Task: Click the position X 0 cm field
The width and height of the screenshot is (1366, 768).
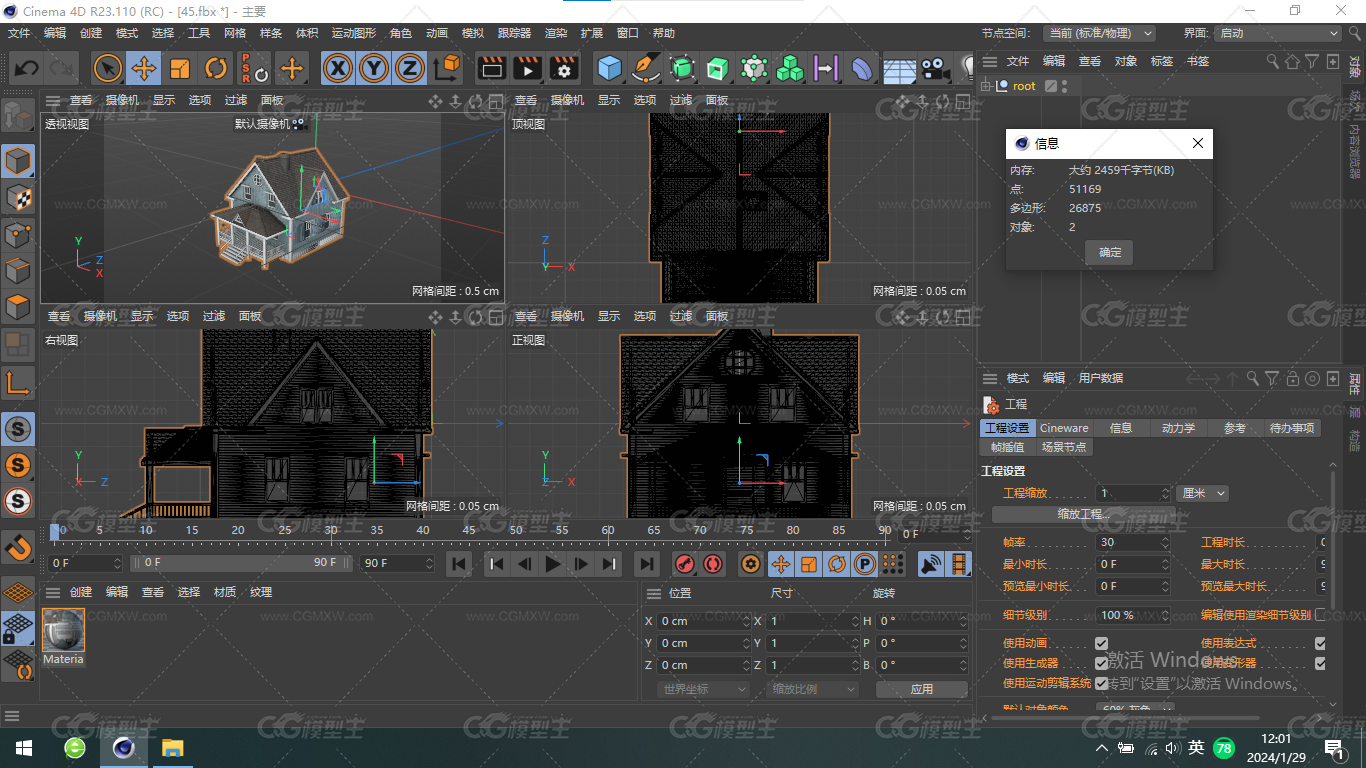Action: (704, 621)
